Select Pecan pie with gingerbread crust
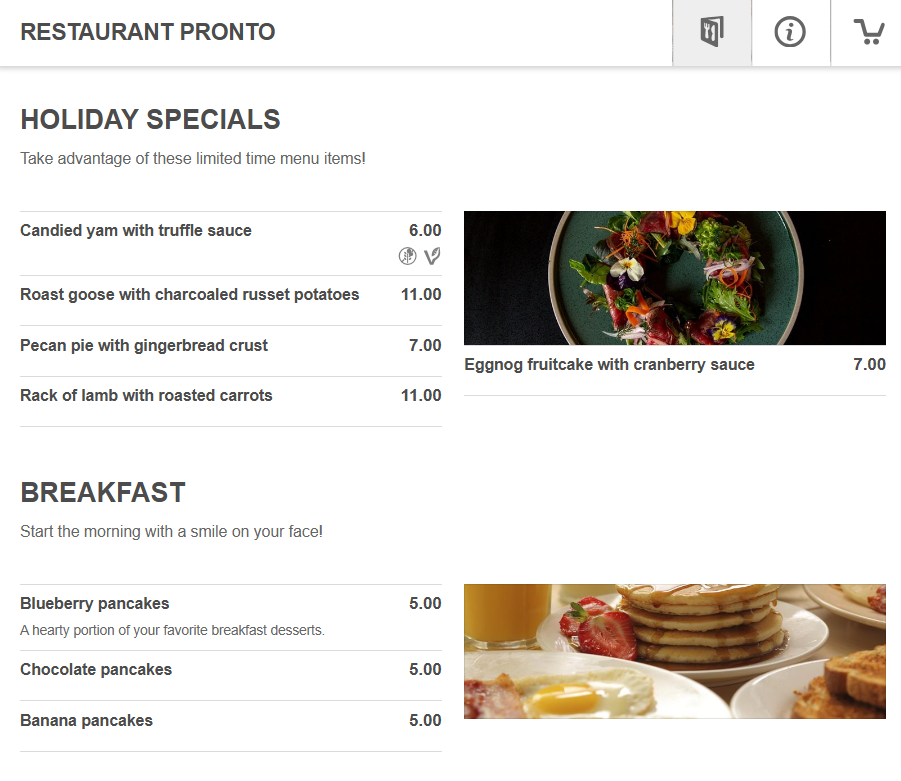This screenshot has width=901, height=781. 144,346
